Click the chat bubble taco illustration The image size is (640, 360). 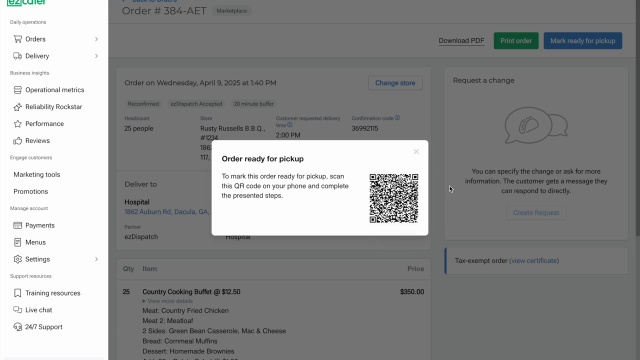coord(536,125)
